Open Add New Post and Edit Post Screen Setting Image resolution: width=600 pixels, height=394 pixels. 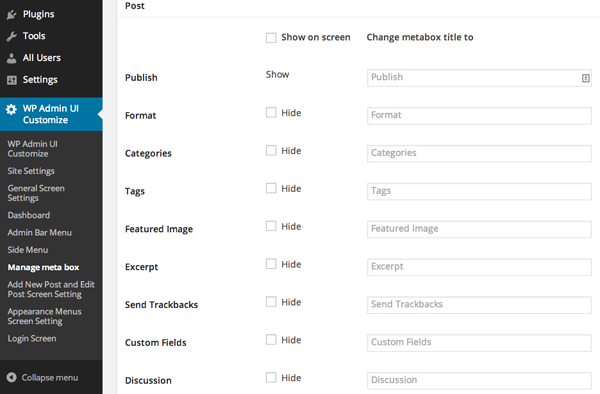point(51,289)
